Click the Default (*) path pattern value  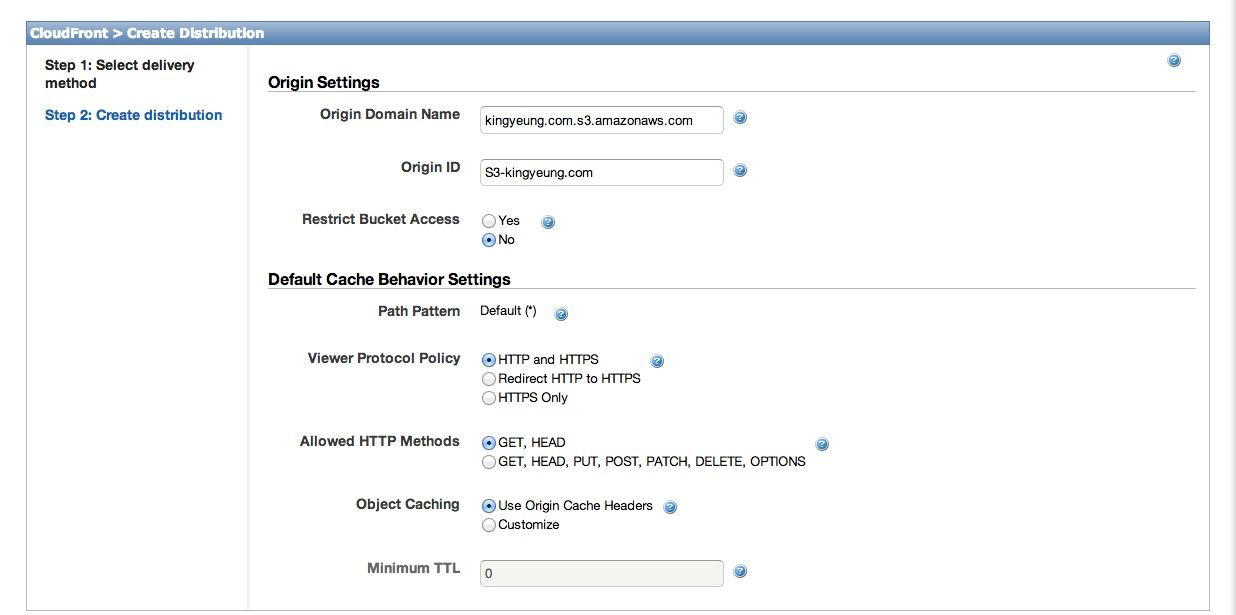click(x=508, y=311)
